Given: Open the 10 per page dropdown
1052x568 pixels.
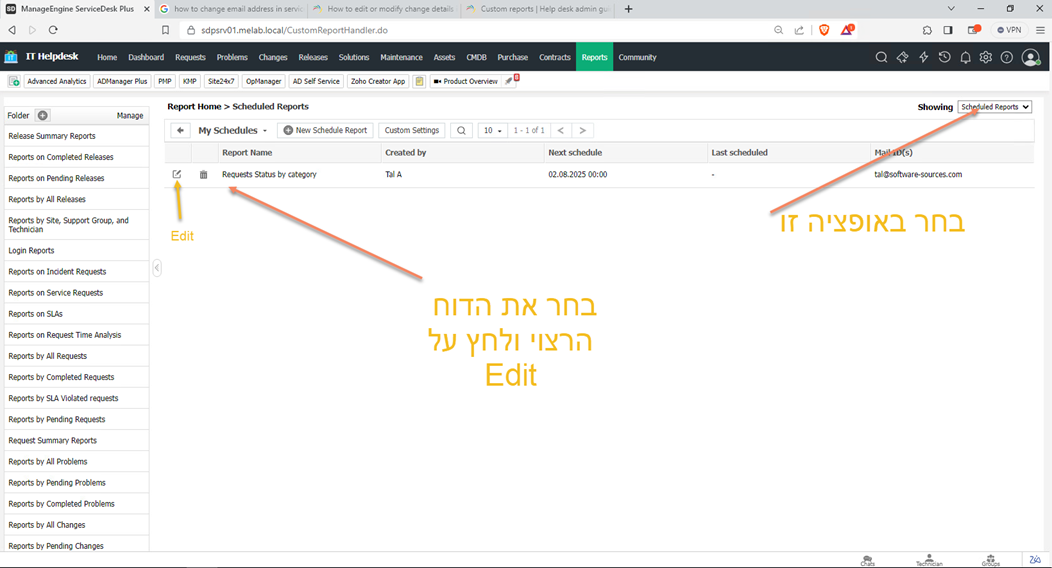Looking at the screenshot, I should tap(491, 130).
